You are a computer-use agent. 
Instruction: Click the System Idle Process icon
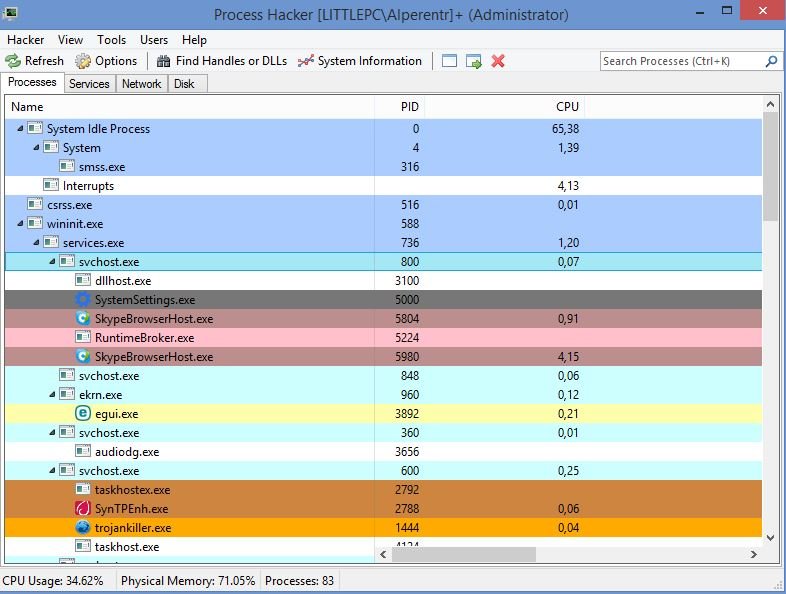point(35,128)
